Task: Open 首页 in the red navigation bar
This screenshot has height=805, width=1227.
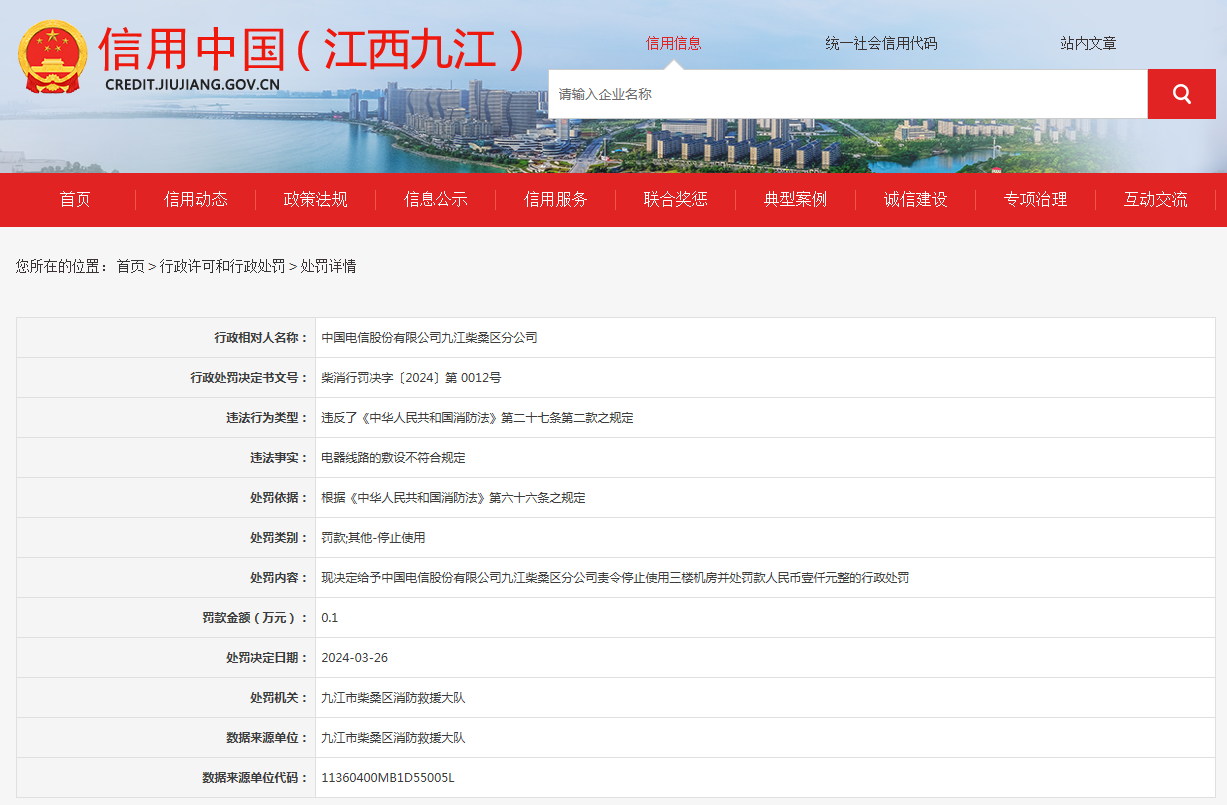Action: [x=75, y=199]
